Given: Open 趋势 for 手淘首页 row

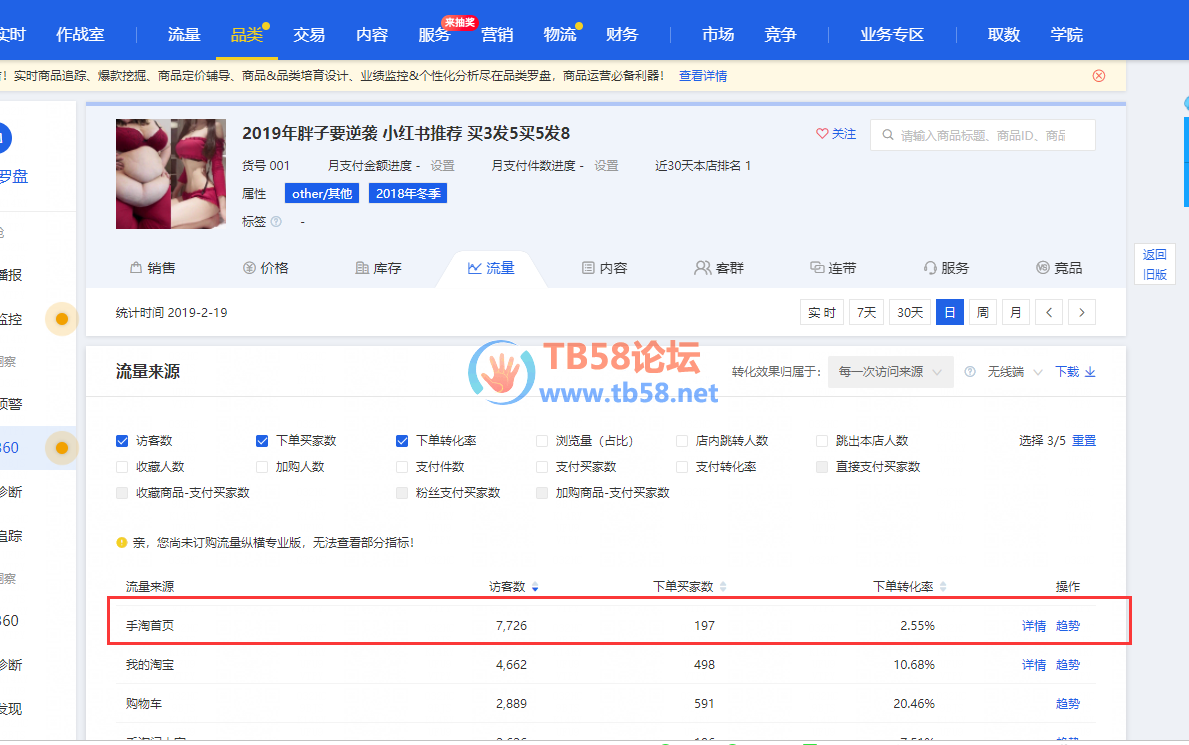Looking at the screenshot, I should (1068, 626).
